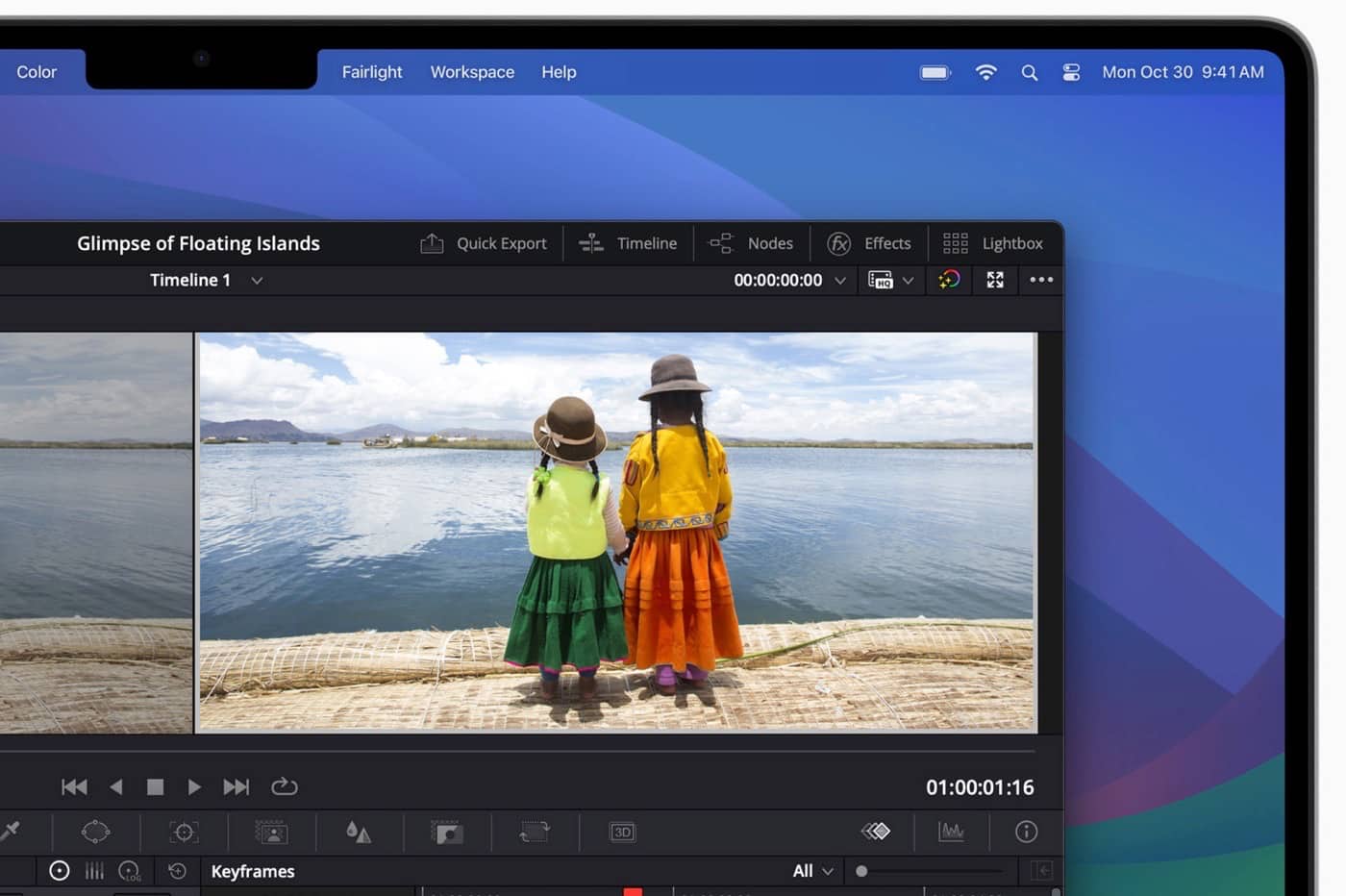Expand the Timeline 1 dropdown chevron
This screenshot has height=896, width=1346.
257,281
